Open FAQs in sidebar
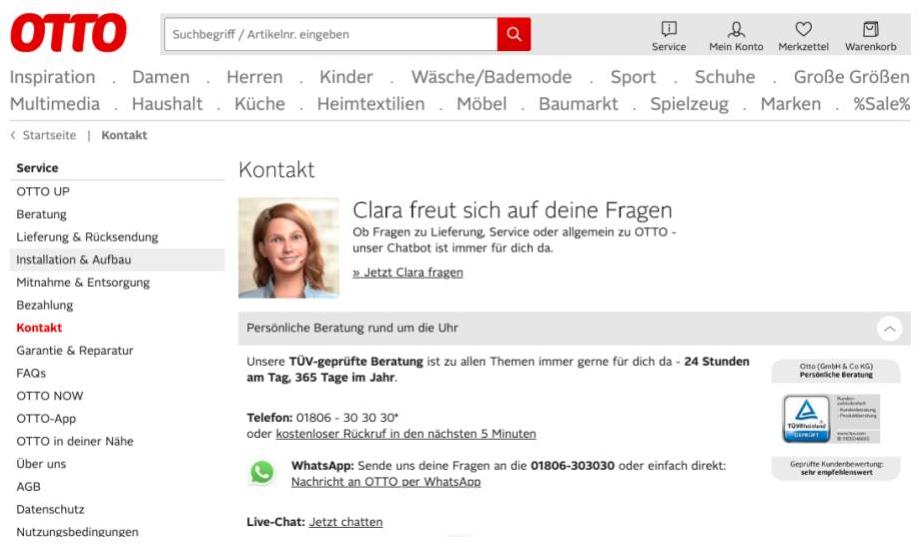Viewport: 924px width, 554px height. (31, 373)
